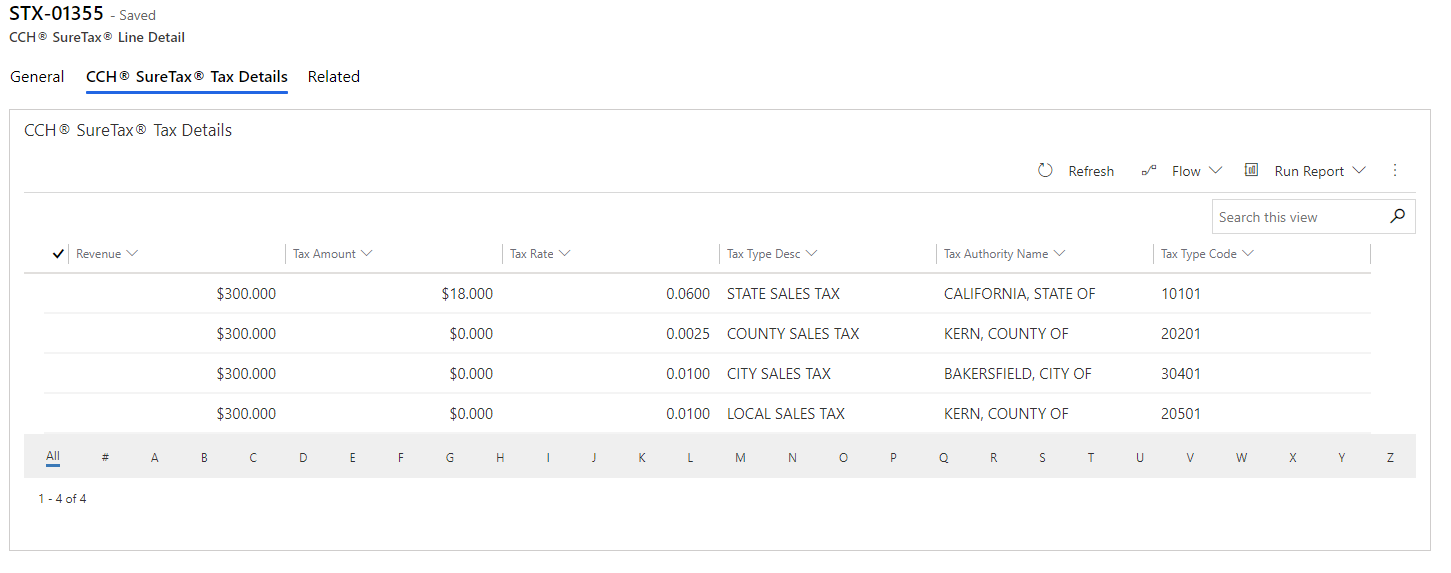Click tax type code 30401
The height and width of the screenshot is (573, 1451).
(x=1181, y=374)
